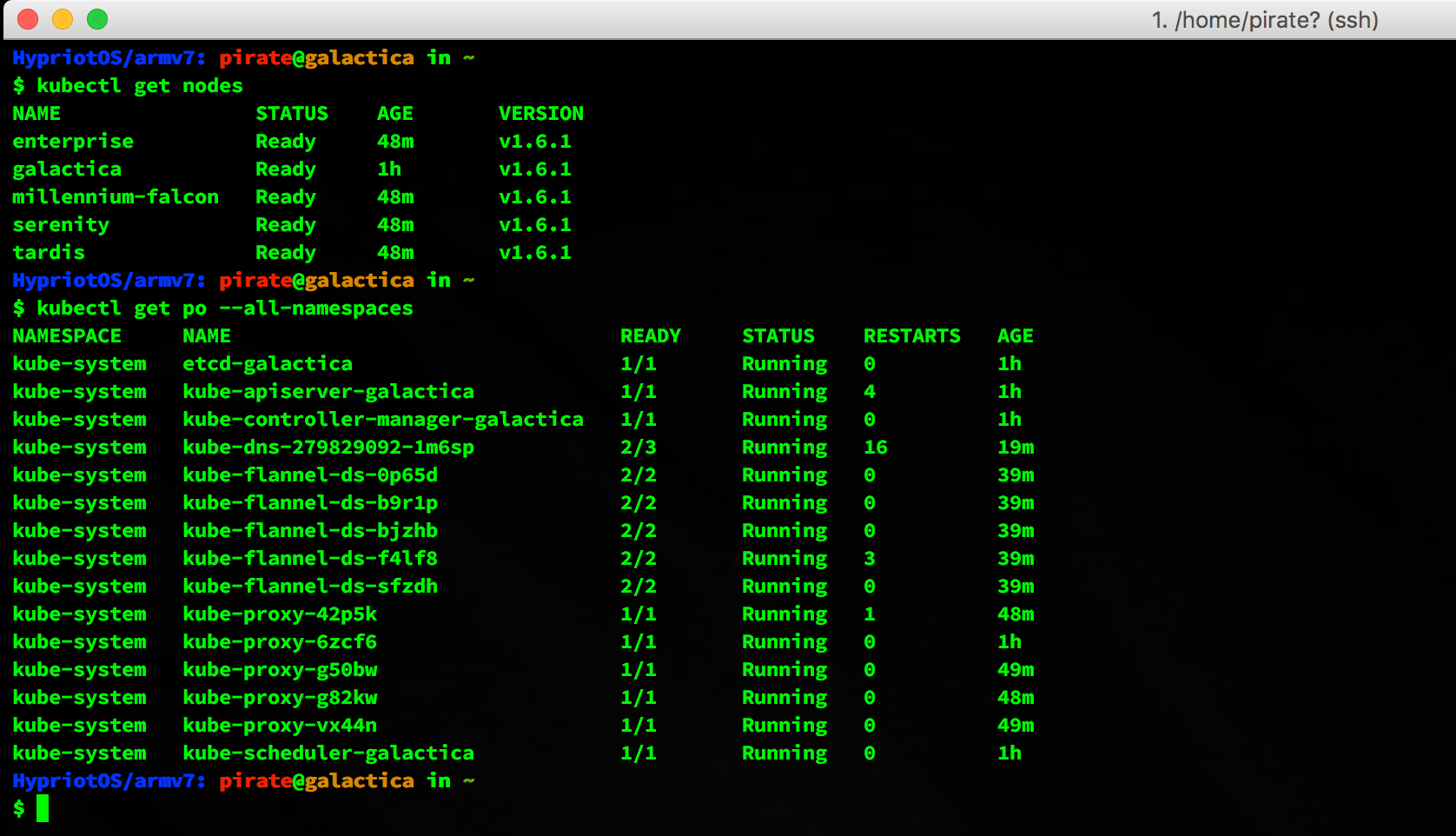Click node name 'galactica' in nodes list
This screenshot has height=836, width=1456.
[x=67, y=169]
